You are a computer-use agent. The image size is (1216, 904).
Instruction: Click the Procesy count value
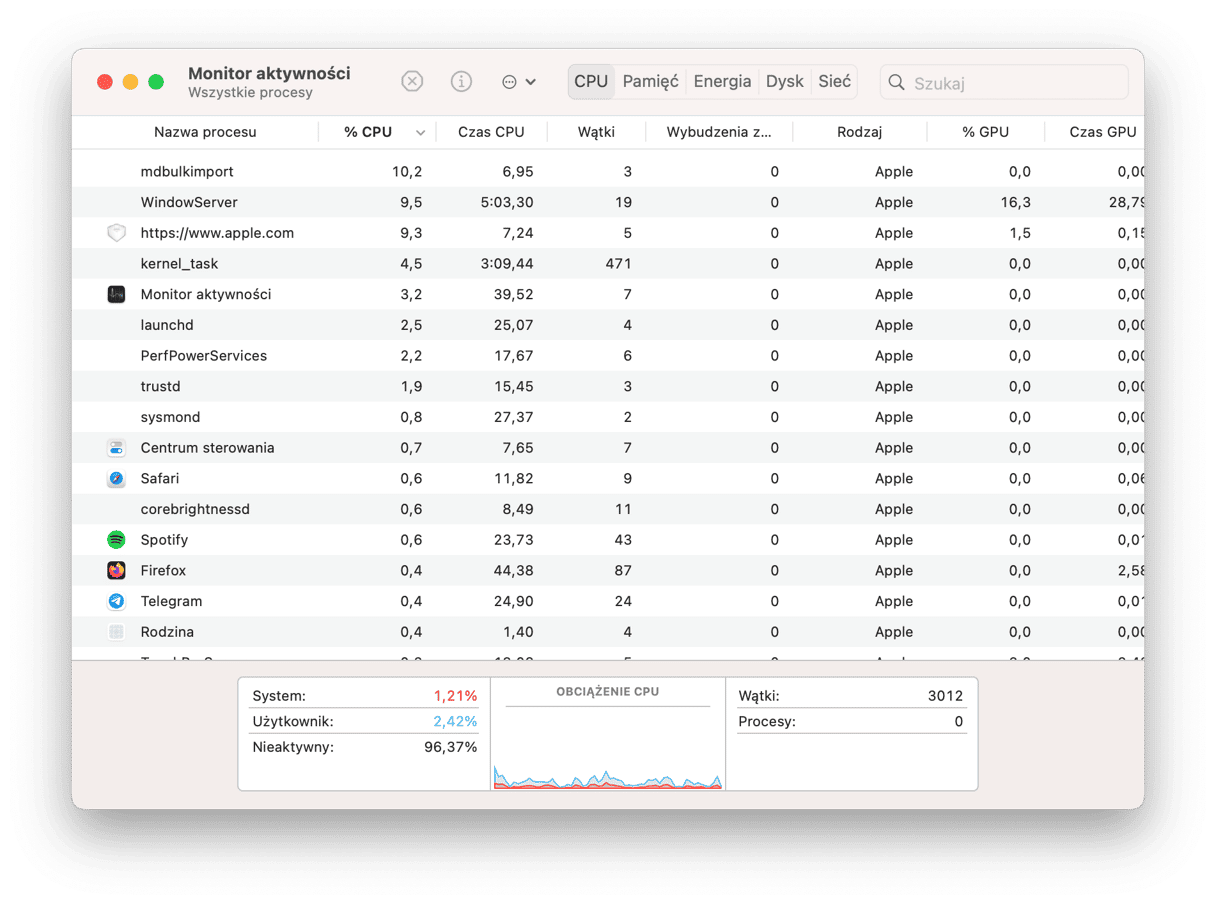click(959, 721)
